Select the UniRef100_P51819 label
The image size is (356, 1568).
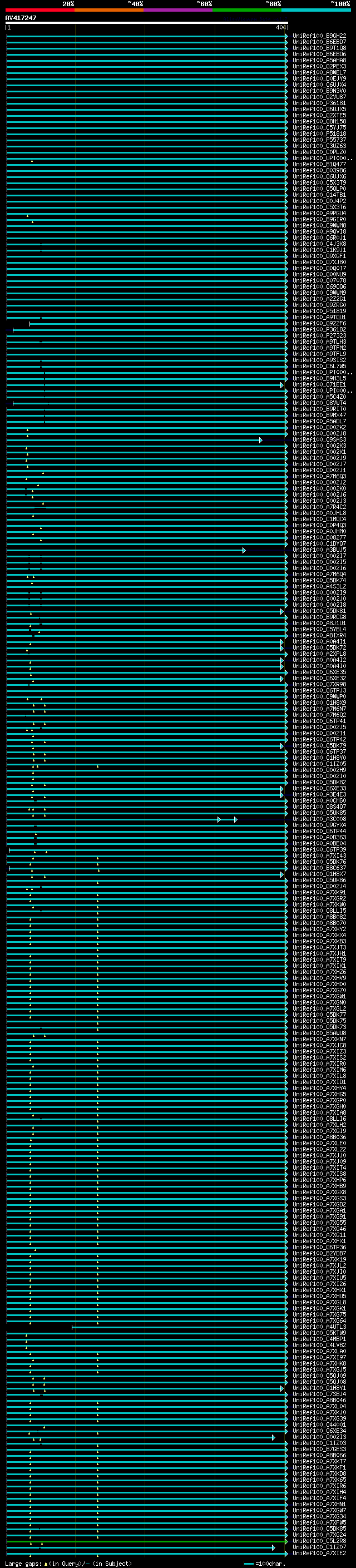click(319, 311)
